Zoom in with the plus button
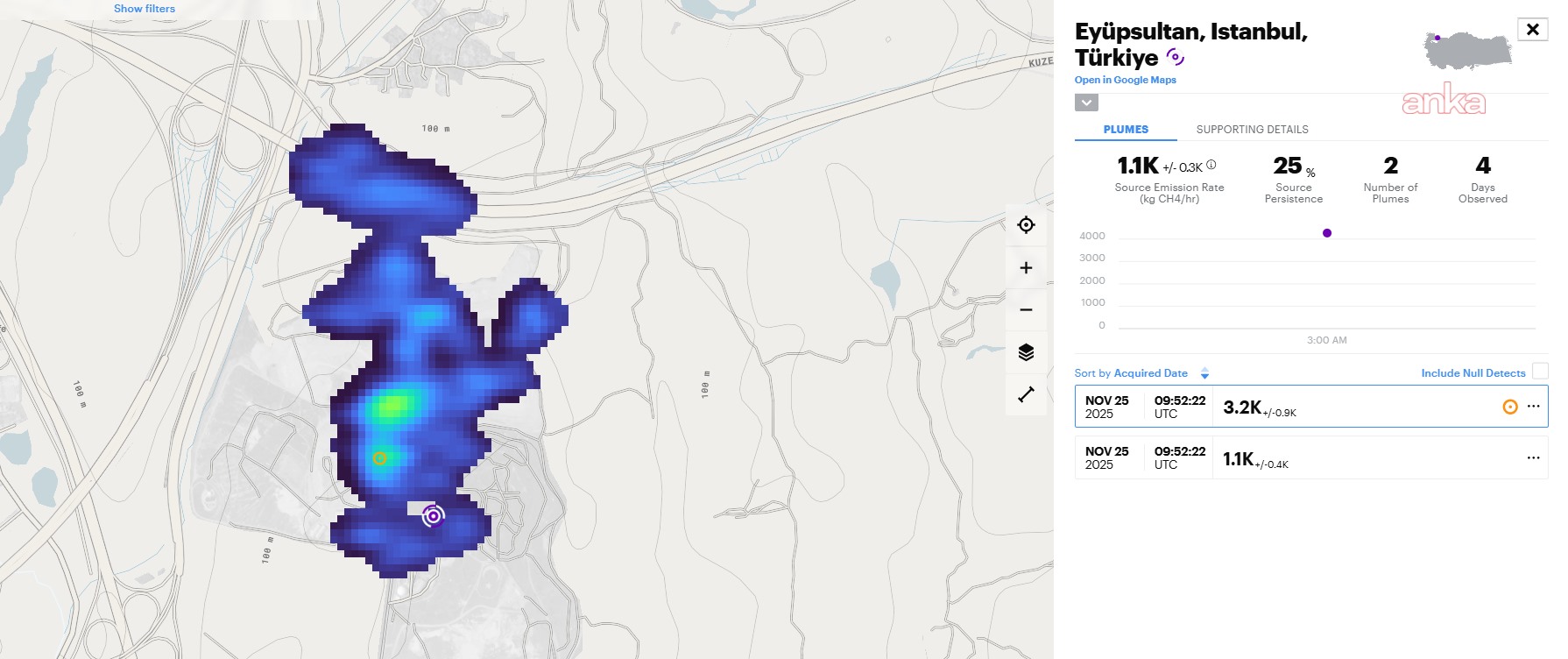Viewport: 1568px width, 659px height. pyautogui.click(x=1026, y=268)
